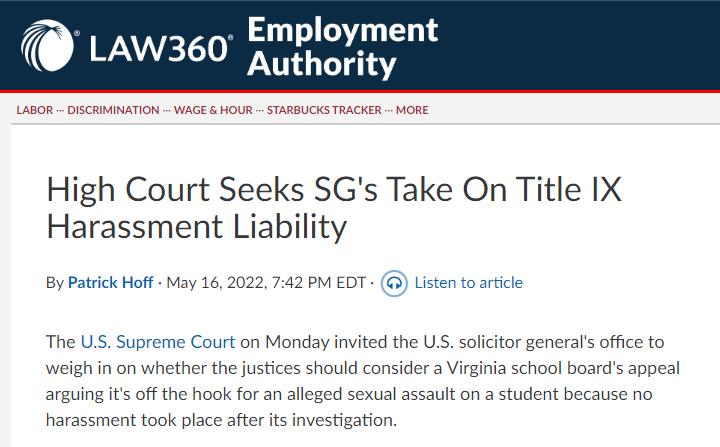The image size is (720, 447).
Task: Click the Law360 globe logo icon
Action: [x=49, y=46]
